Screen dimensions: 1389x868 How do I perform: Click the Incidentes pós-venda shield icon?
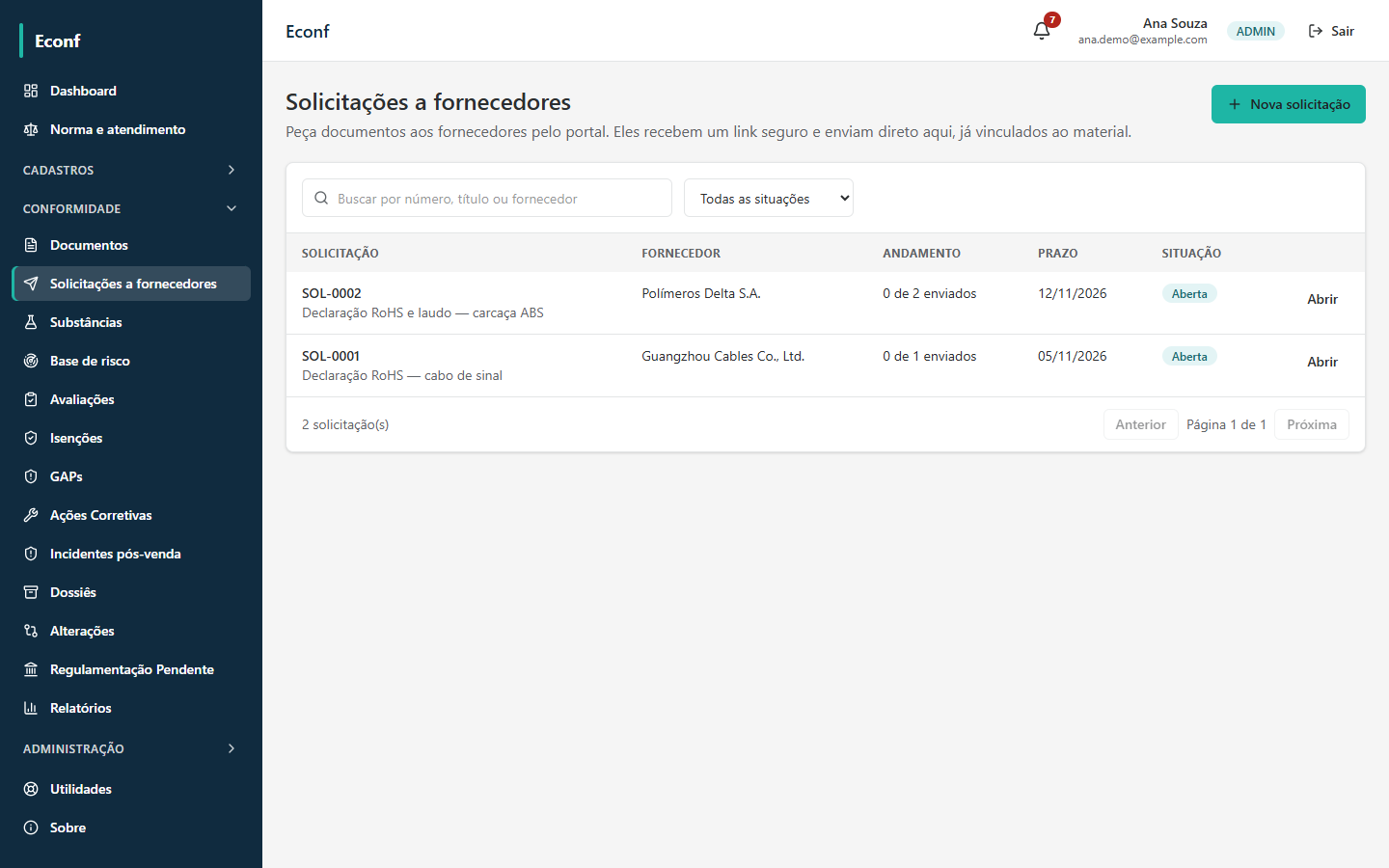pyautogui.click(x=31, y=554)
